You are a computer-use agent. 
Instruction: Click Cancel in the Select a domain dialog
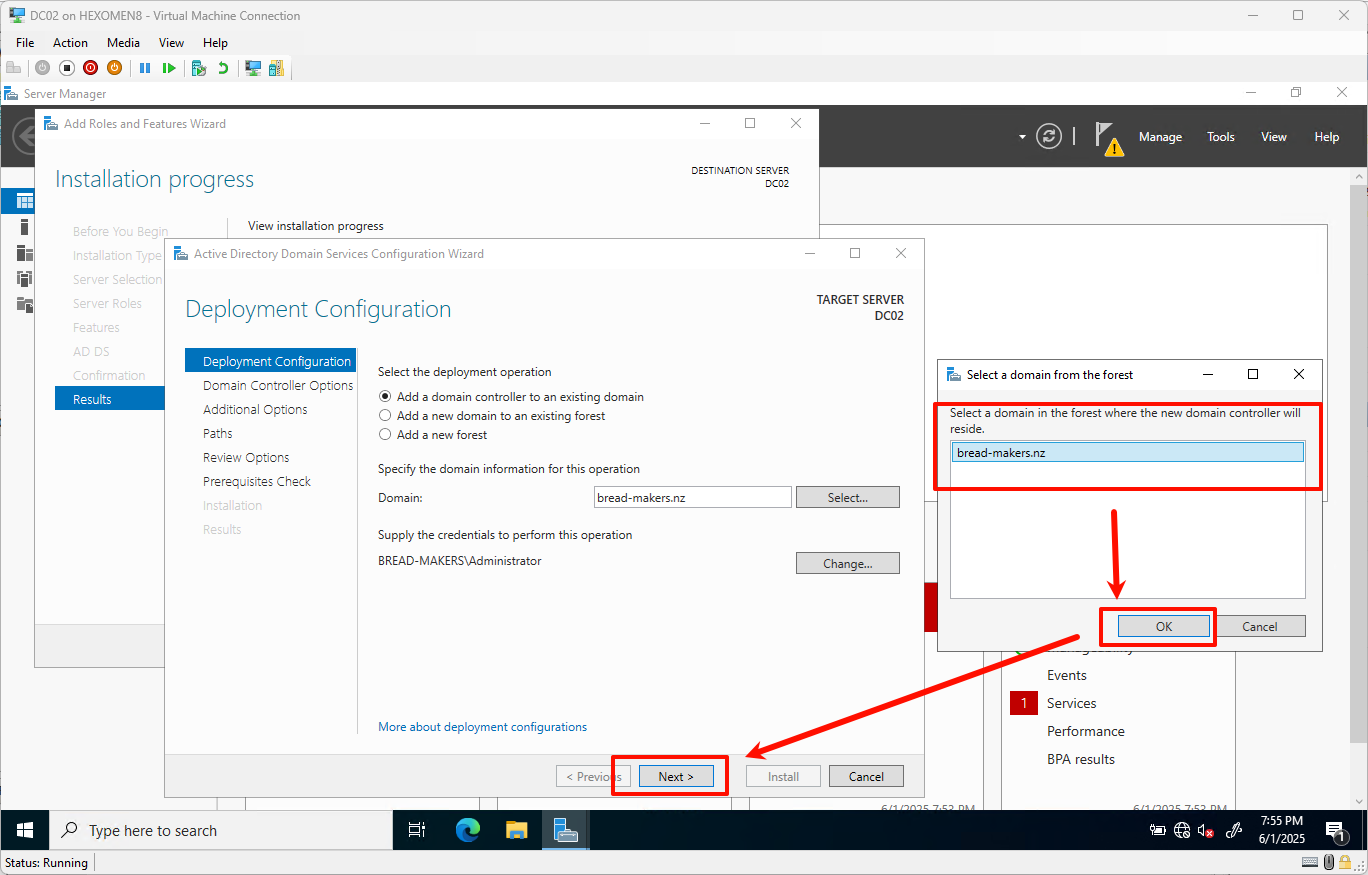tap(1259, 627)
